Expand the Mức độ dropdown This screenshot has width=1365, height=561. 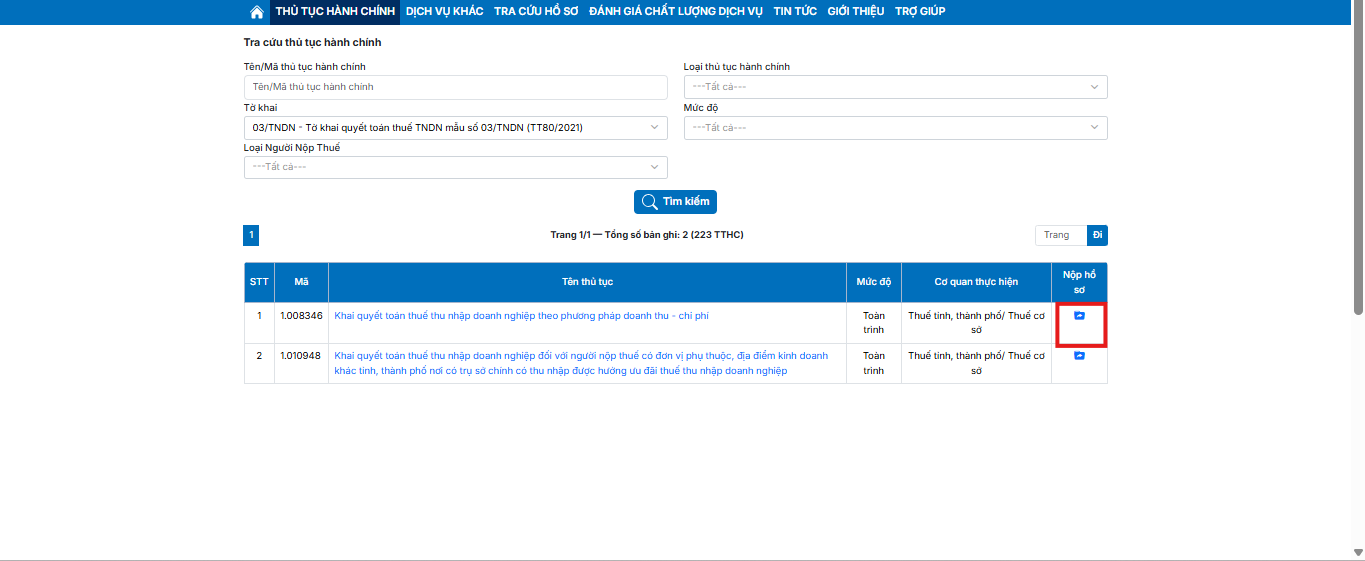click(x=895, y=128)
